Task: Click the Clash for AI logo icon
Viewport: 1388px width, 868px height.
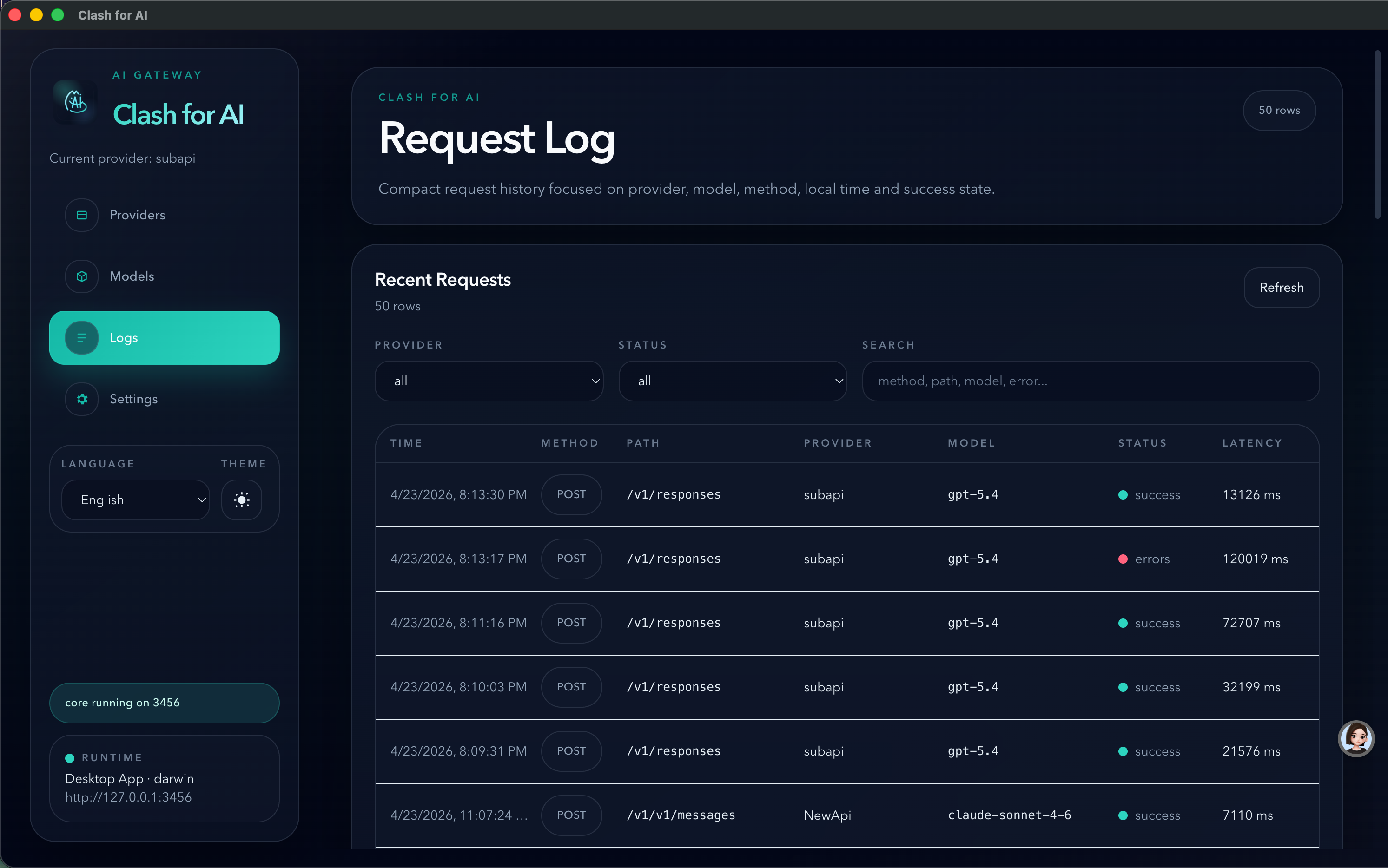Action: point(75,102)
